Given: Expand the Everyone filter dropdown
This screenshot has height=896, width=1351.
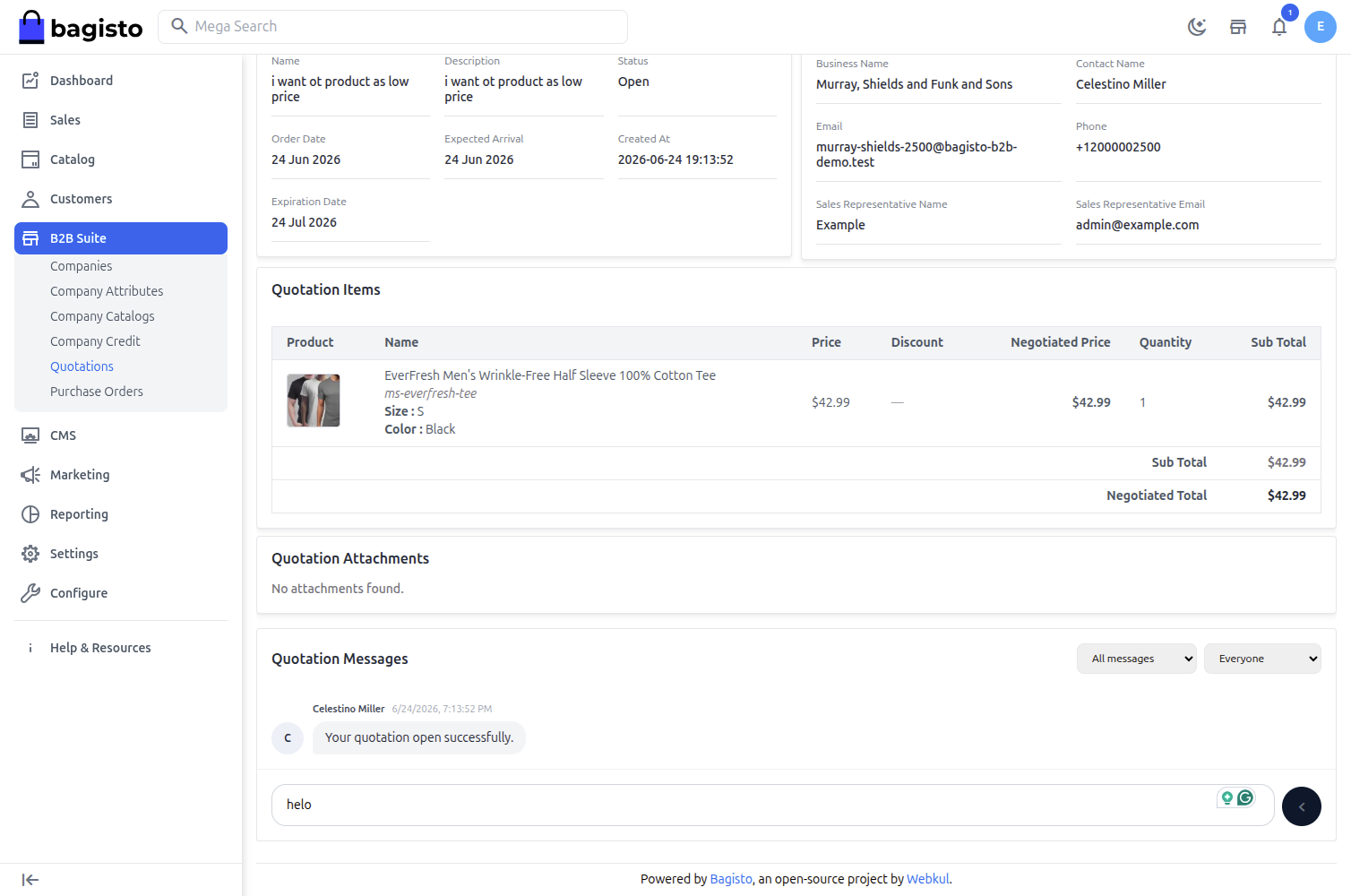Looking at the screenshot, I should point(1262,659).
